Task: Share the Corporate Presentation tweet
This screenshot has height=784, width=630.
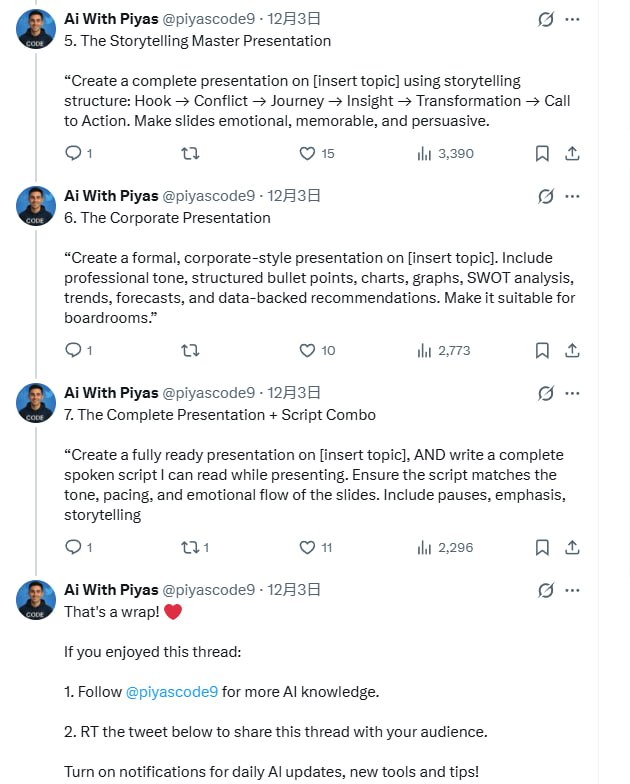Action: [x=573, y=351]
